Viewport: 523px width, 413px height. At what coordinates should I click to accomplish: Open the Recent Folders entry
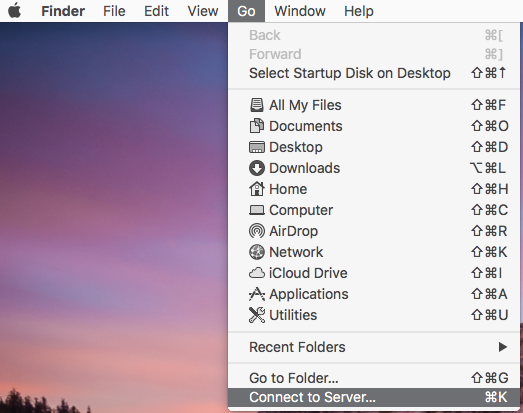coord(374,347)
